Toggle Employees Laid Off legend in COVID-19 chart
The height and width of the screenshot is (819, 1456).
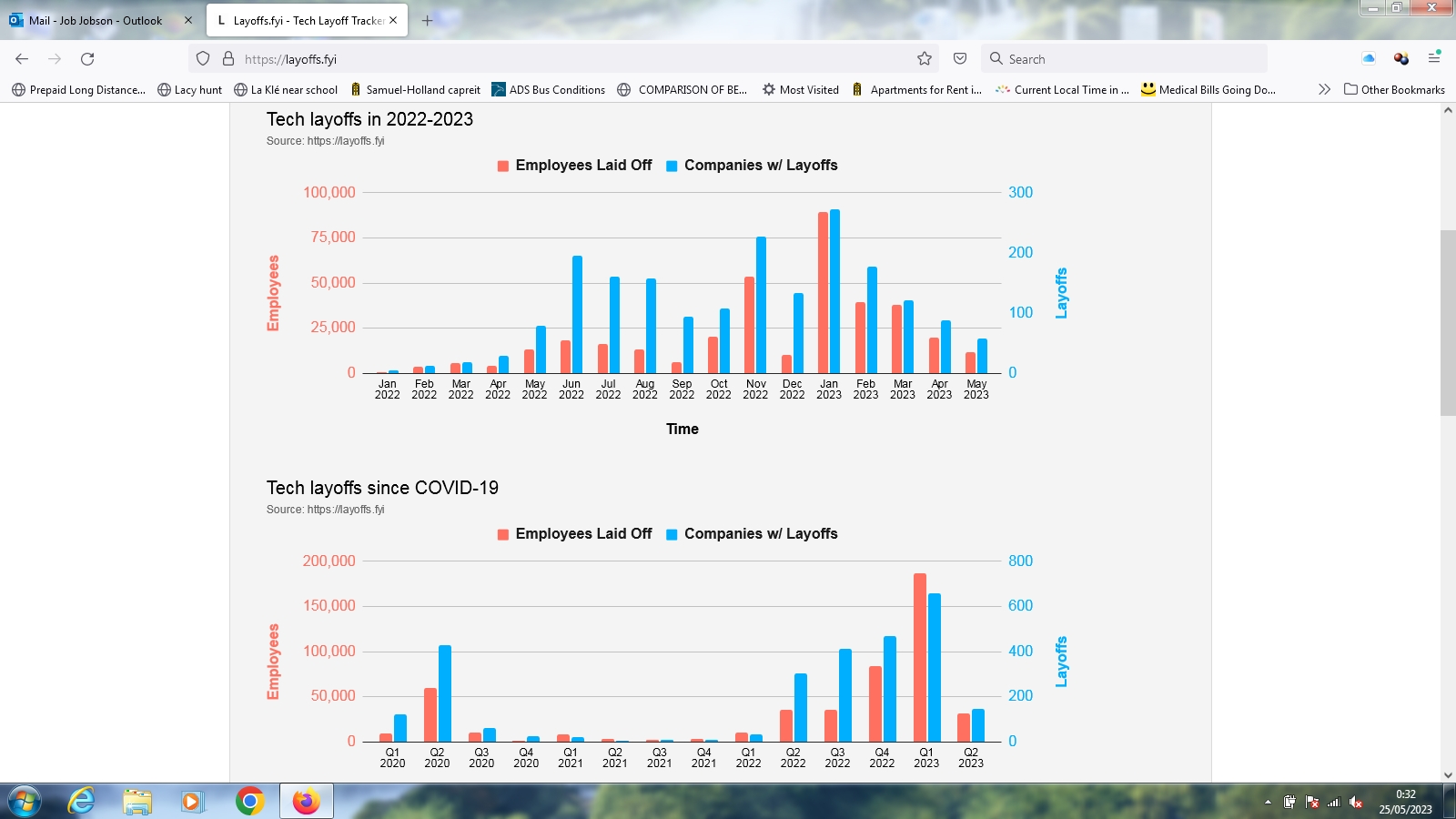(x=574, y=534)
